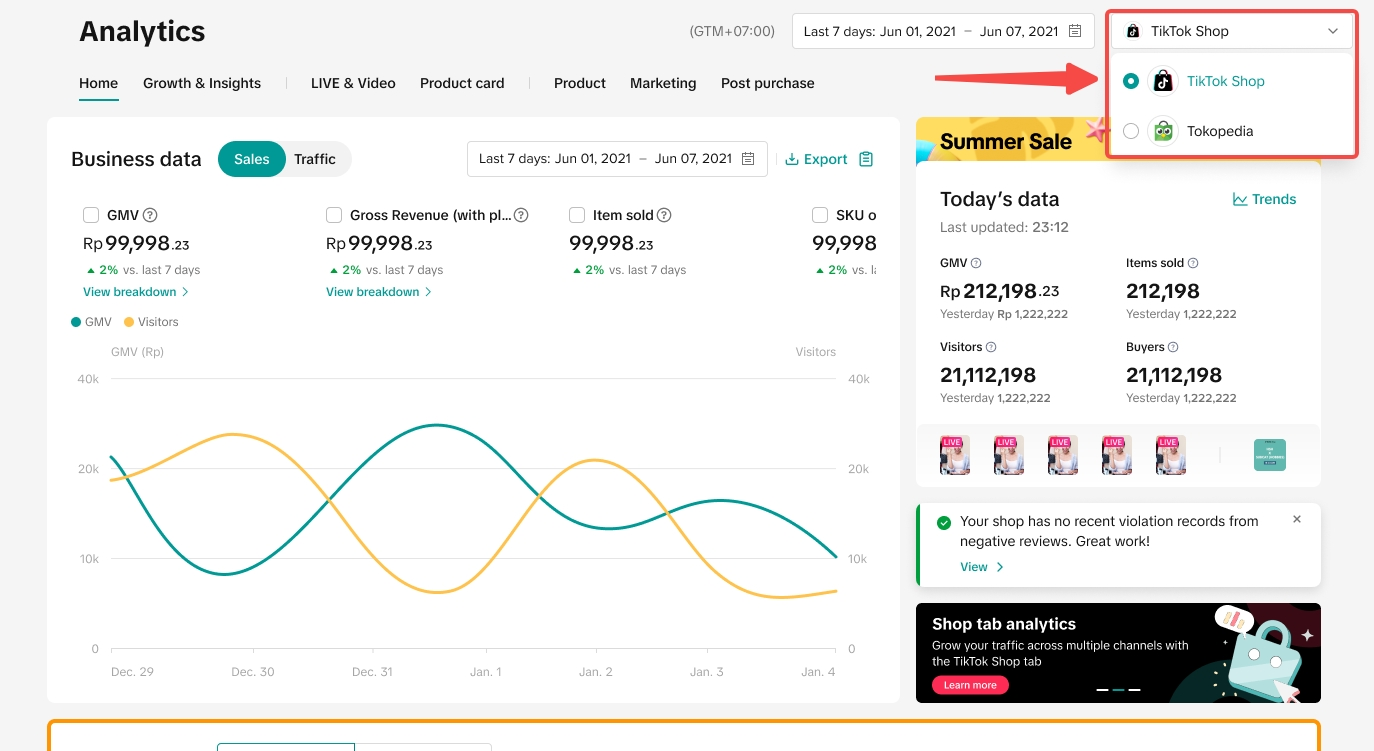
Task: Close the violation records notification
Action: 1297,519
